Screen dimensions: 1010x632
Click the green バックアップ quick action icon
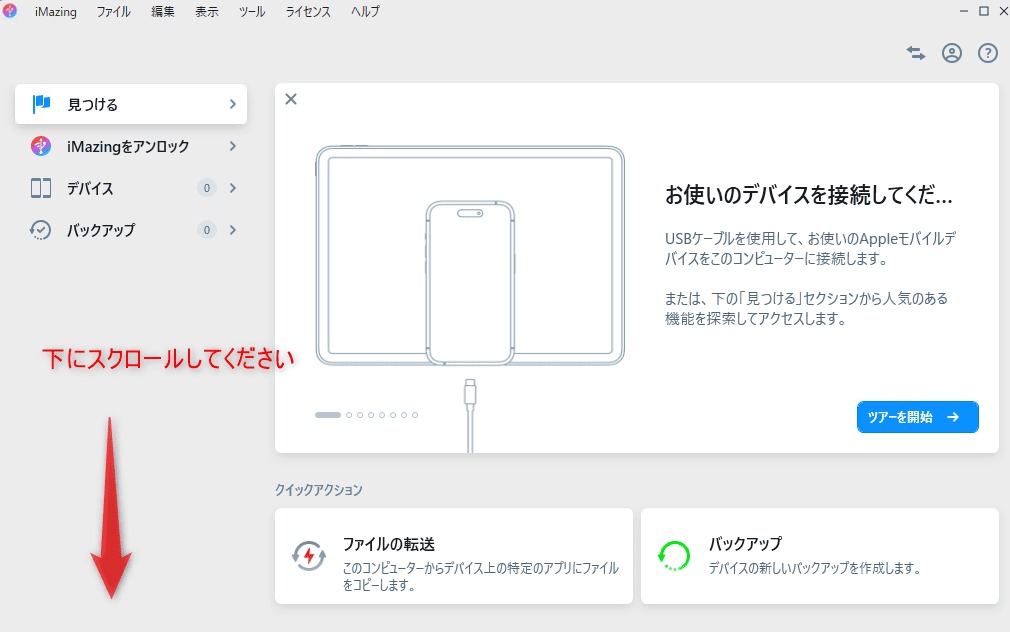pyautogui.click(x=674, y=555)
